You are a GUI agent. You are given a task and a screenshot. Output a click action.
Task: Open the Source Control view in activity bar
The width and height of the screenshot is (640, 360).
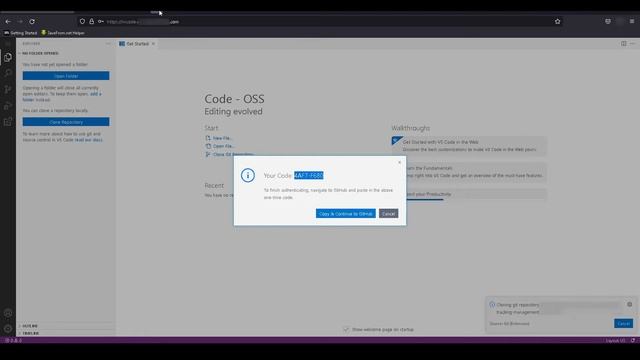click(8, 89)
